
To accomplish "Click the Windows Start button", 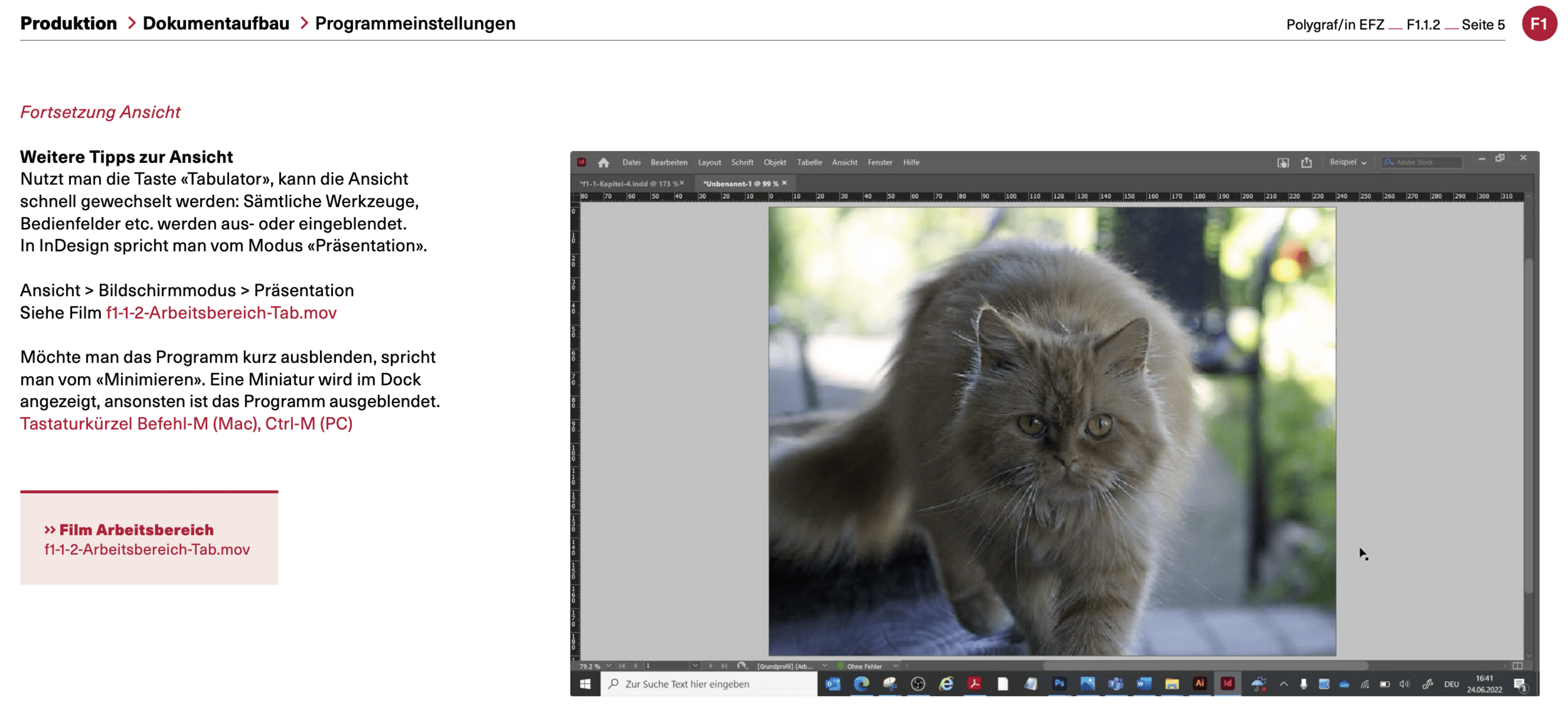I will [x=585, y=684].
